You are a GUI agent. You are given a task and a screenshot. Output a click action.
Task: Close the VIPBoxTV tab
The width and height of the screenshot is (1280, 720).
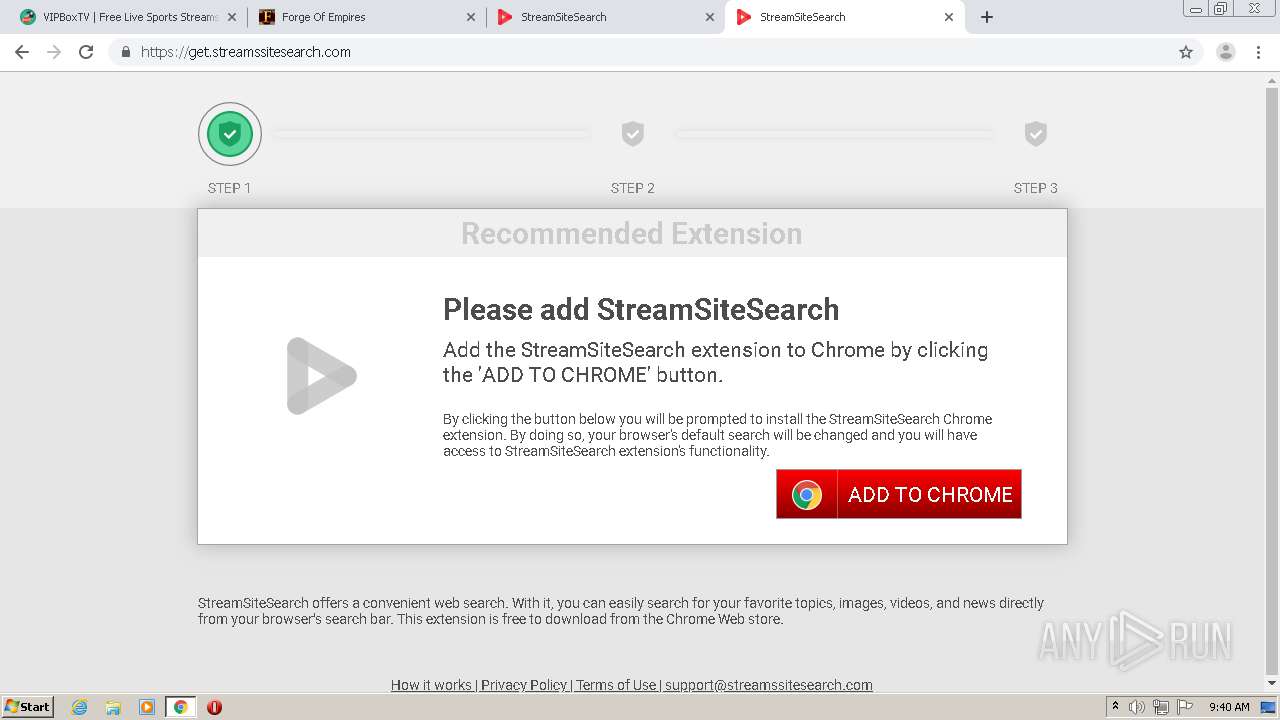point(232,17)
